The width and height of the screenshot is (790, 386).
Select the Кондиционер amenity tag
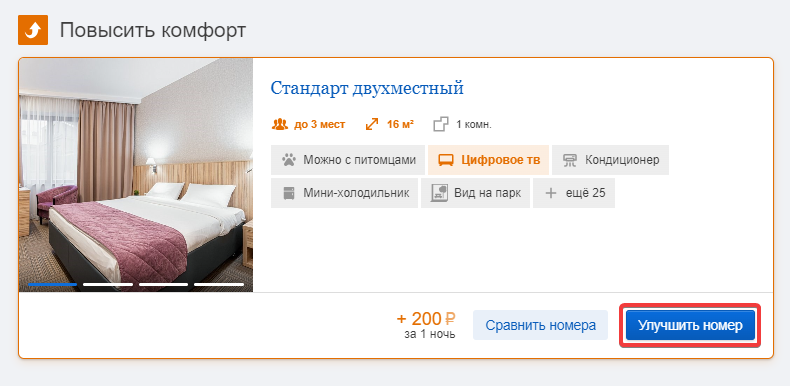(x=610, y=160)
